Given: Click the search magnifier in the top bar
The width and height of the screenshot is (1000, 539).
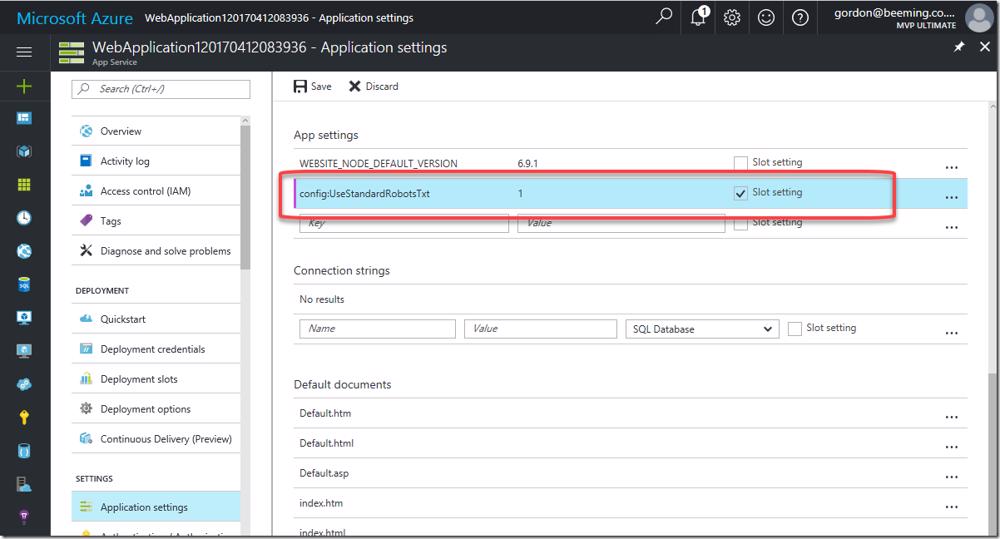Looking at the screenshot, I should coord(664,16).
